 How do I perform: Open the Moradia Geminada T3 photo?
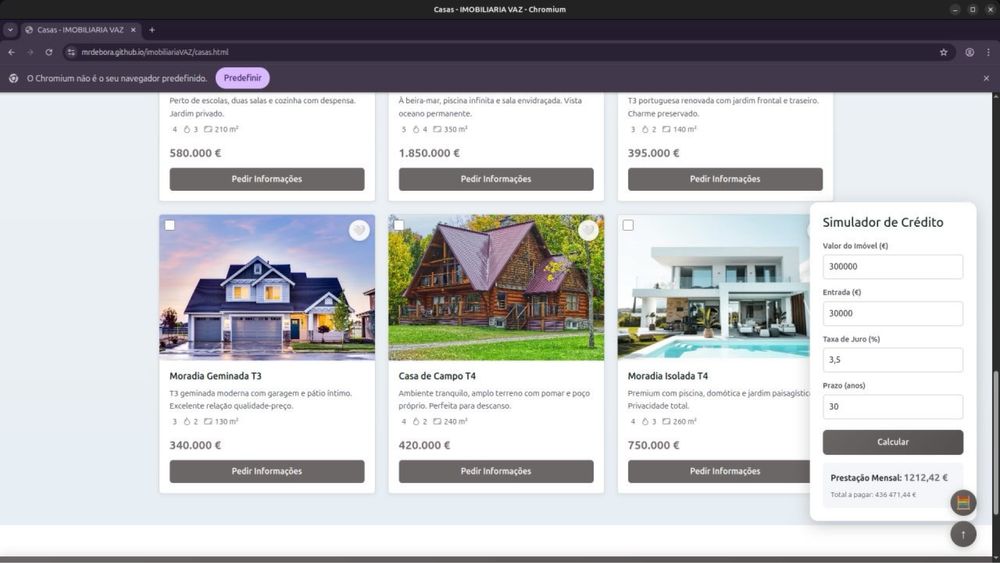point(267,288)
